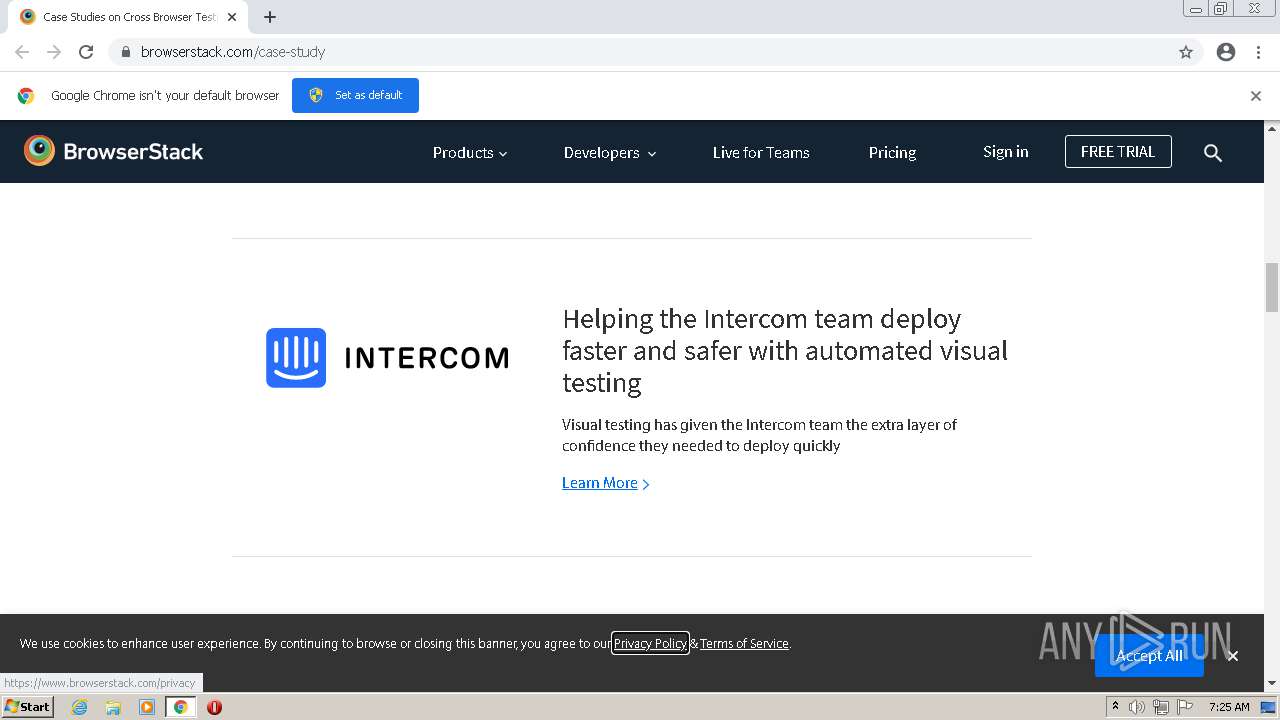This screenshot has height=720, width=1280.
Task: Open the Windows Start menu
Action: pos(28,707)
